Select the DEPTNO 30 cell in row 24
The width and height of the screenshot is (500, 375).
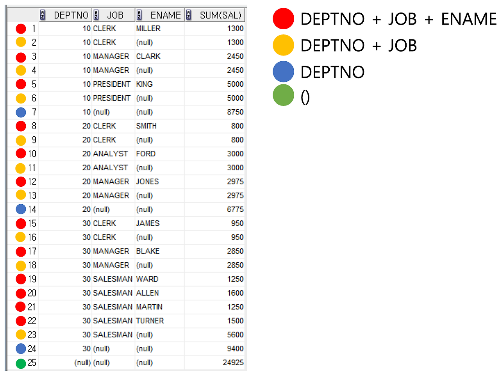pyautogui.click(x=86, y=349)
